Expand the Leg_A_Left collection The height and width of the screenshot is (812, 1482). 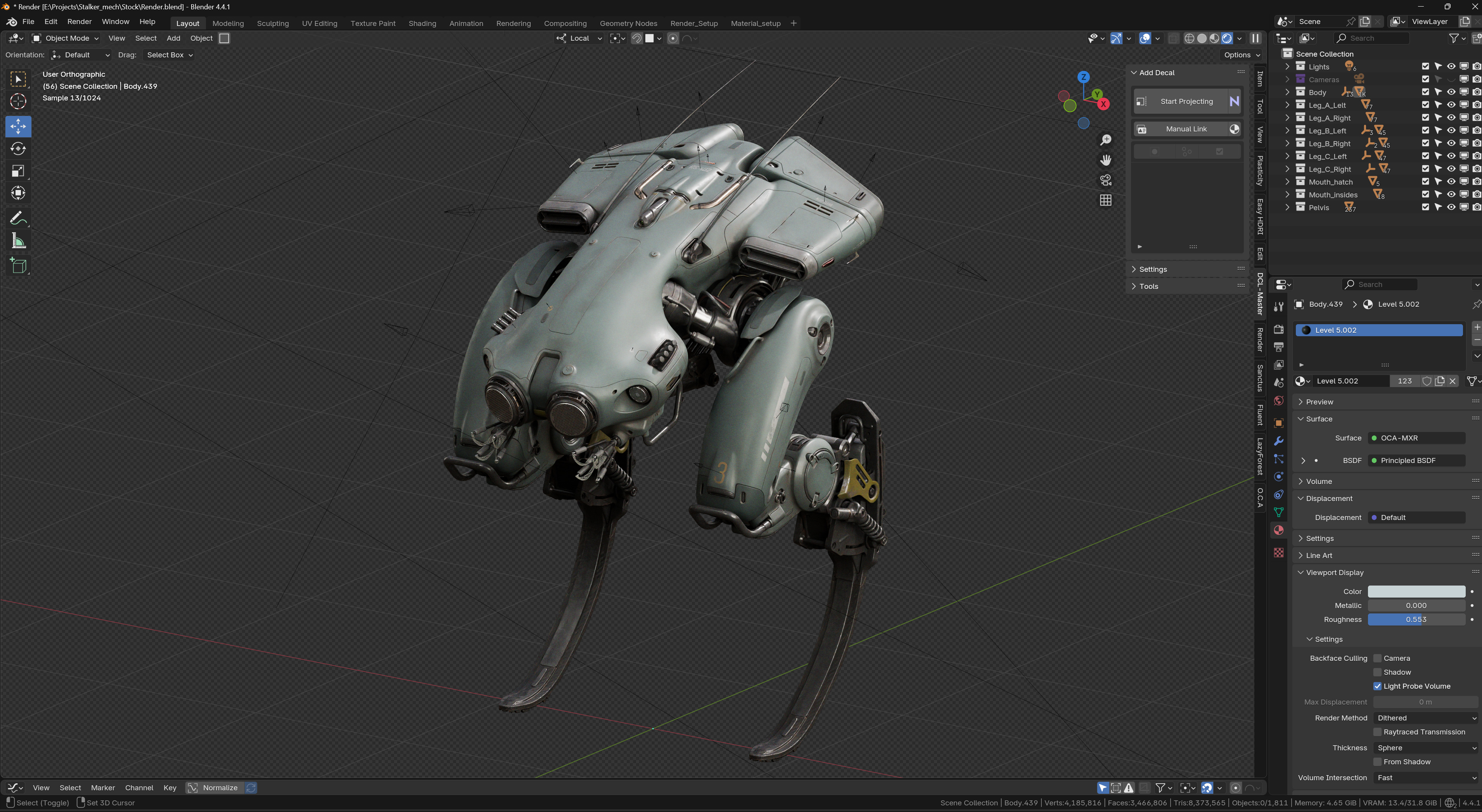point(1288,105)
